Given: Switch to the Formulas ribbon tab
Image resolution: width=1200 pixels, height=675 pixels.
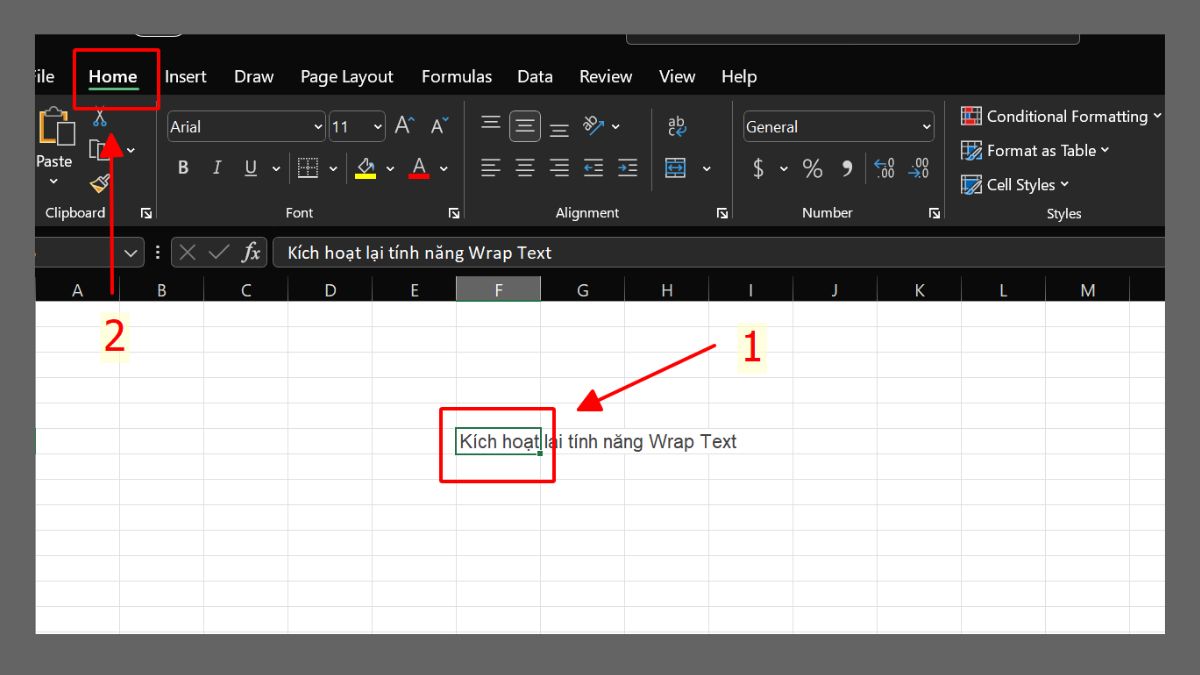Looking at the screenshot, I should tap(456, 76).
